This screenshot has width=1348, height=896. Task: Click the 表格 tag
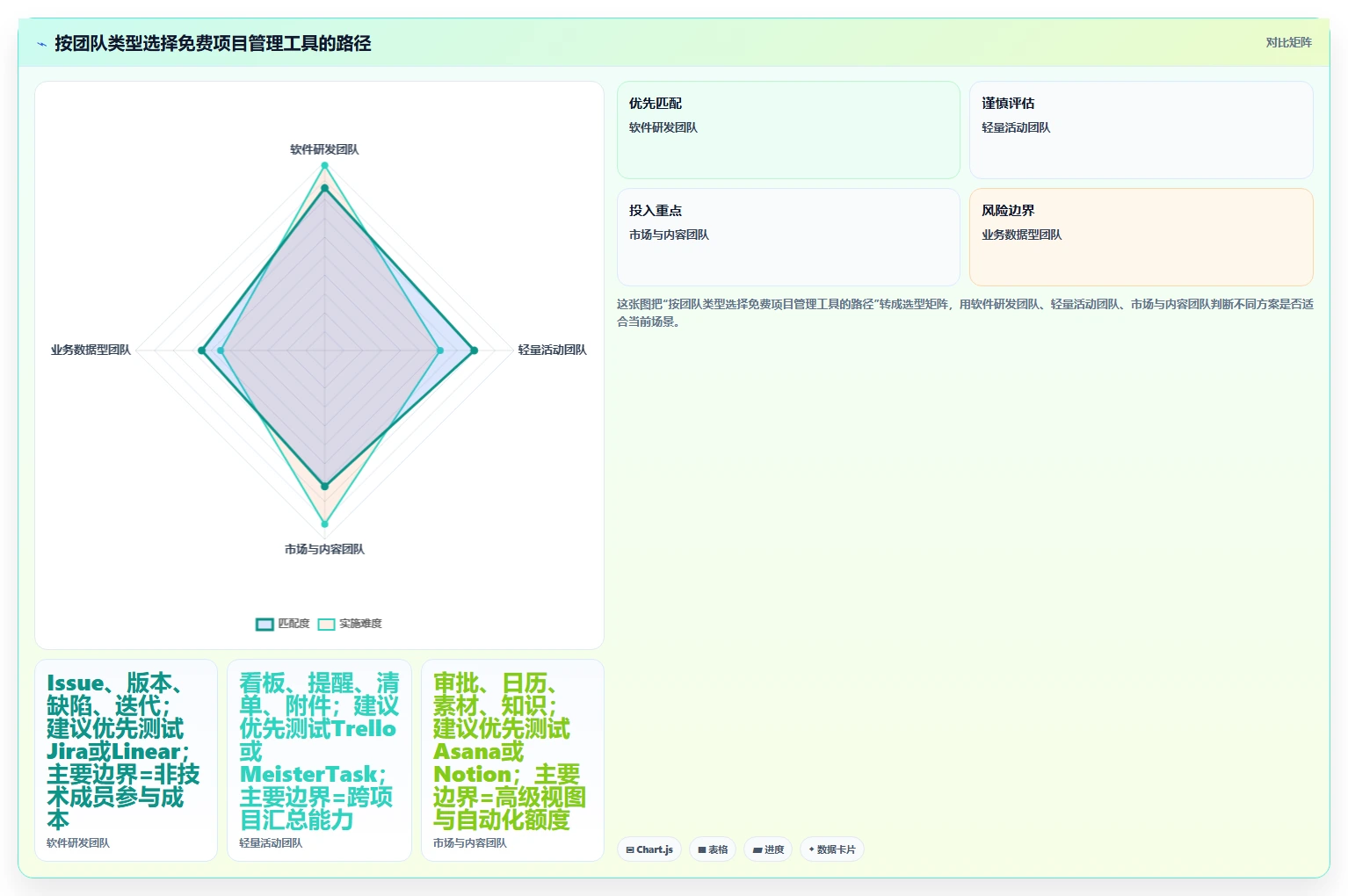[713, 849]
